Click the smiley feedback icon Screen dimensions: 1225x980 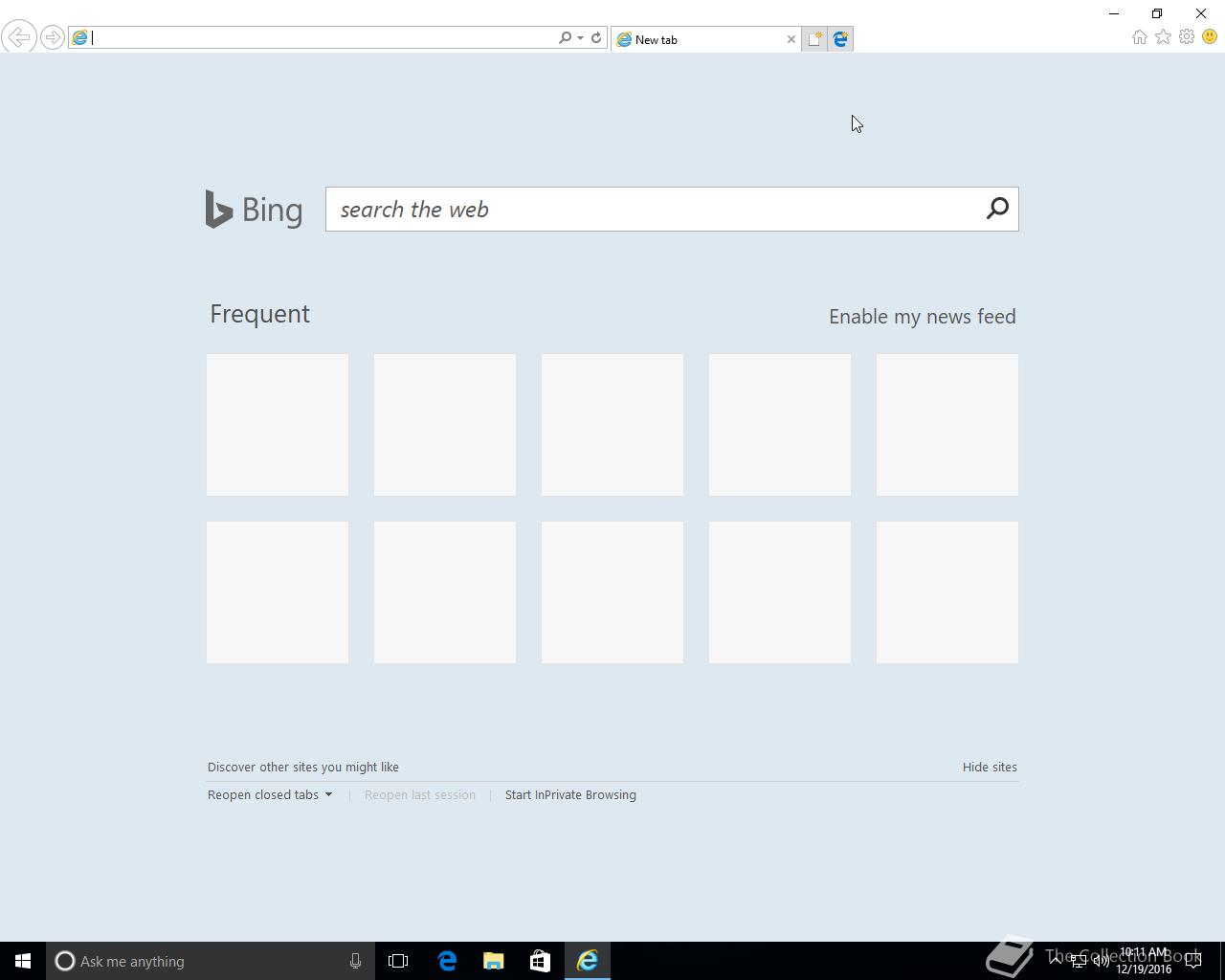click(x=1210, y=36)
